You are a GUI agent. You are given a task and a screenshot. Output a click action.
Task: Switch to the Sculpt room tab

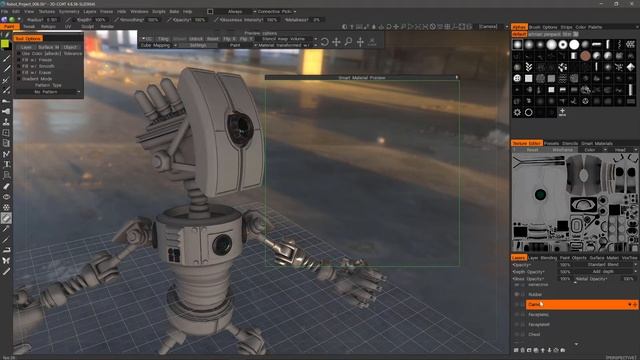tap(87, 27)
